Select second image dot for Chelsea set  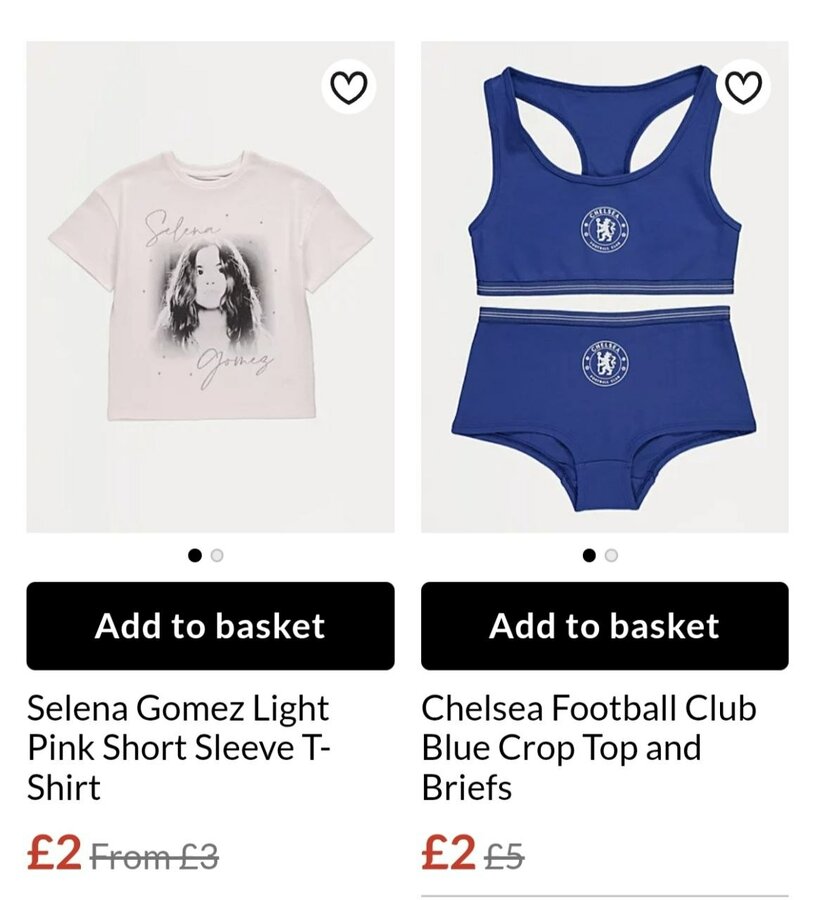click(x=611, y=555)
